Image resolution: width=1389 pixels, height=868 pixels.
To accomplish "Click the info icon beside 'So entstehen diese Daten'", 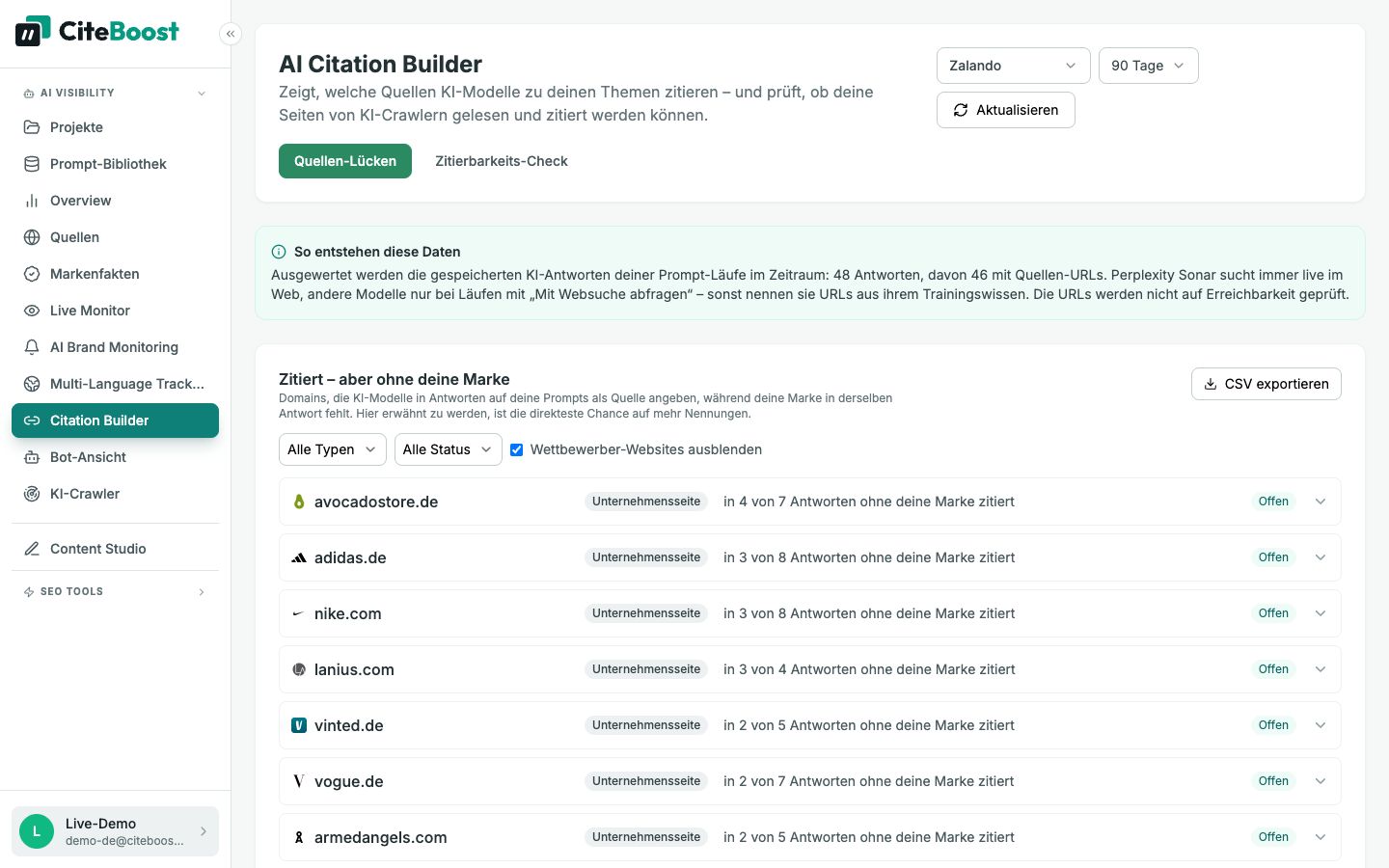I will pos(279,252).
